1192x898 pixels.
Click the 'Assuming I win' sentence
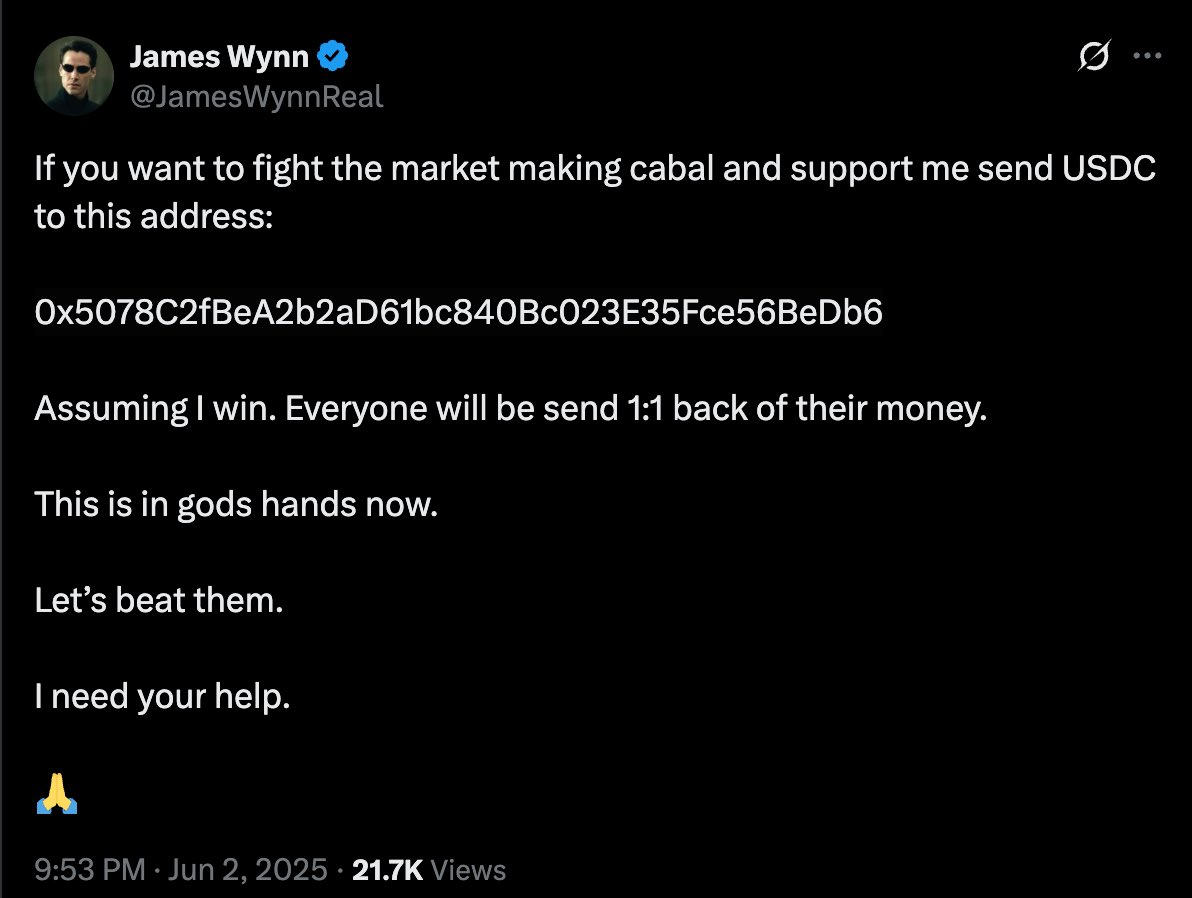click(155, 408)
